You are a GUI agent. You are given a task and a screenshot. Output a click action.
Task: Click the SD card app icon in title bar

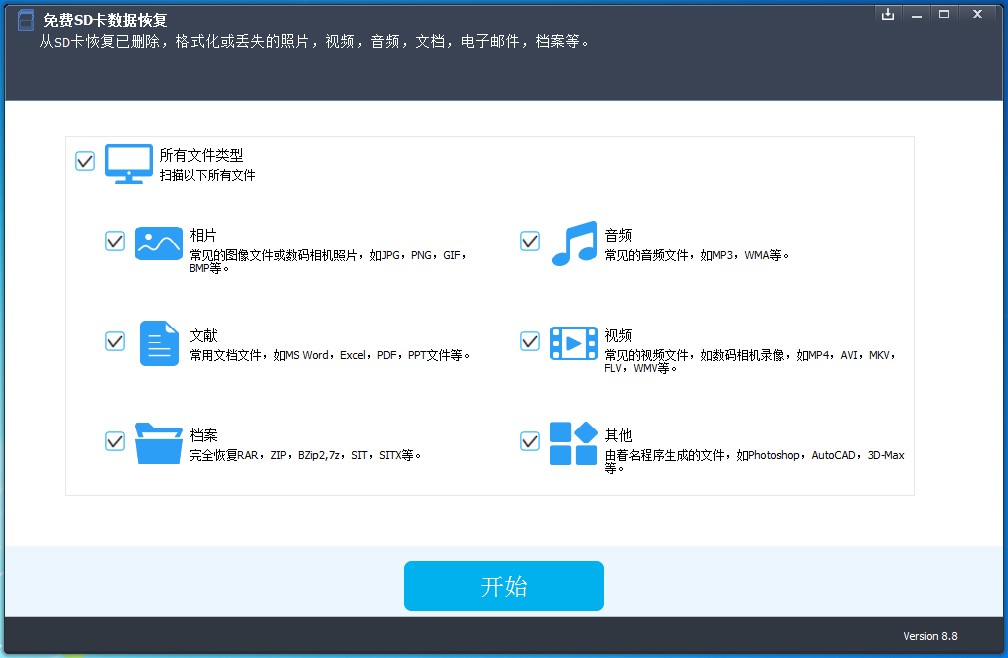26,21
